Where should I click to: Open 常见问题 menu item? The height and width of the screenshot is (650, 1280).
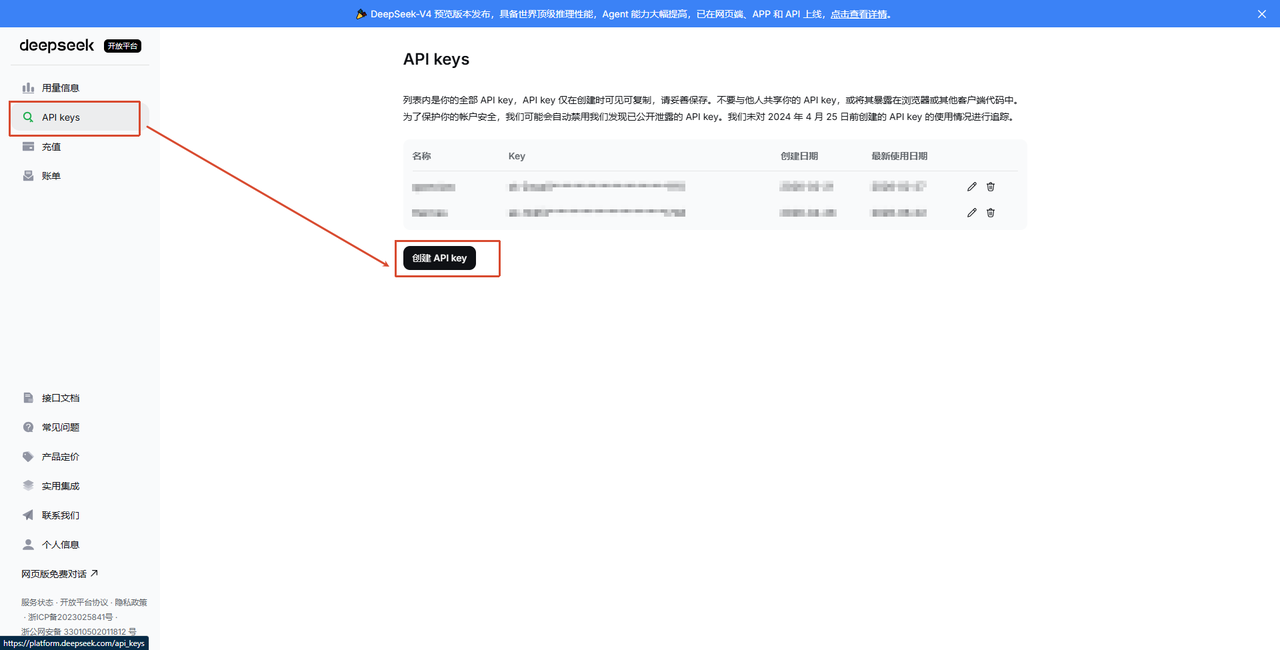[x=79, y=427]
